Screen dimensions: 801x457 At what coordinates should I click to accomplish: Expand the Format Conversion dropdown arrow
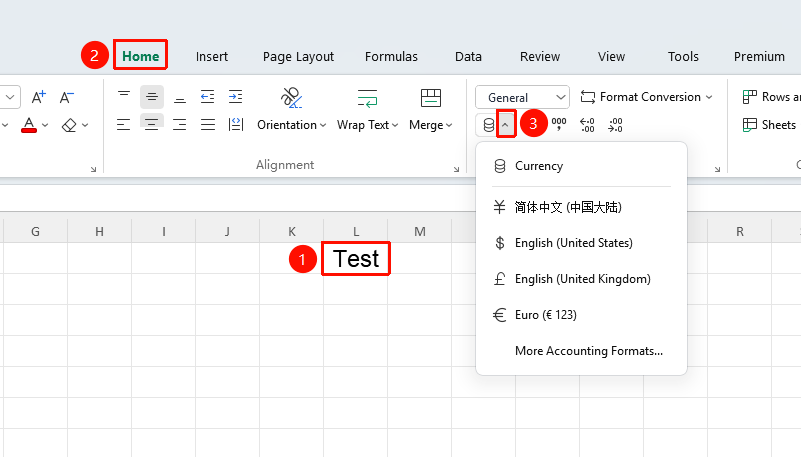pyautogui.click(x=709, y=97)
